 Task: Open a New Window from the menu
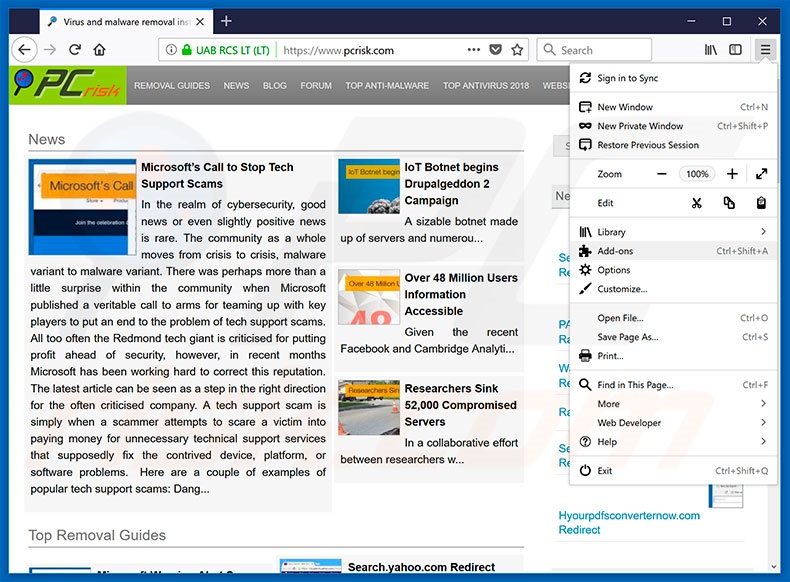click(x=673, y=107)
